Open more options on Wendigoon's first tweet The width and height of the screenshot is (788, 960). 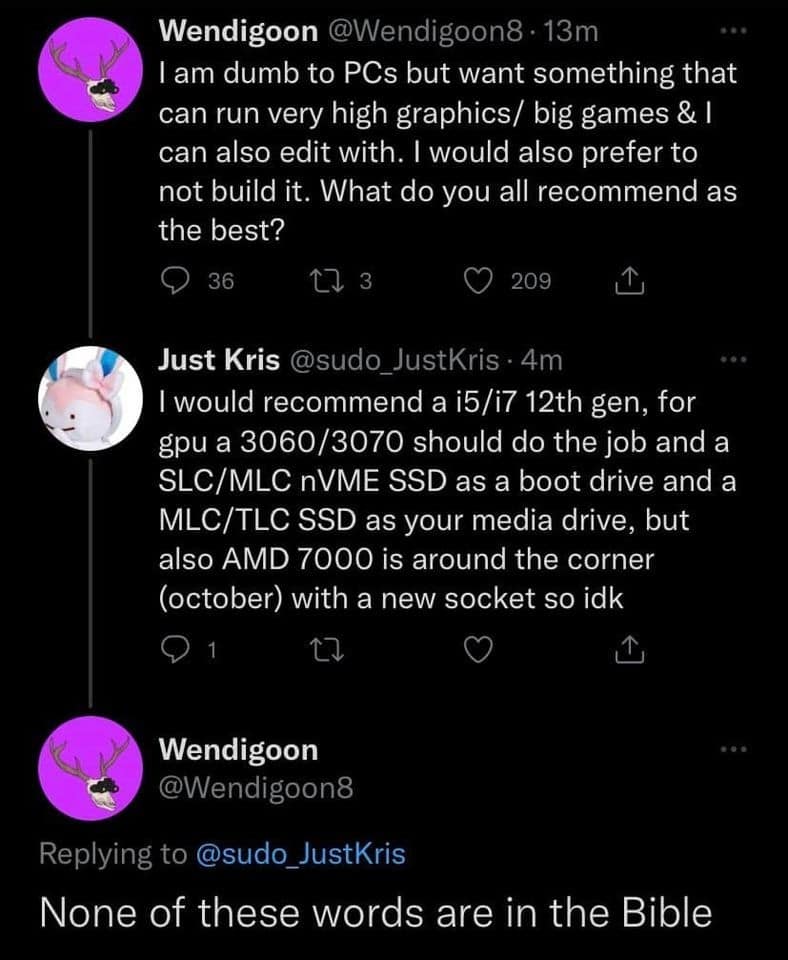(735, 31)
